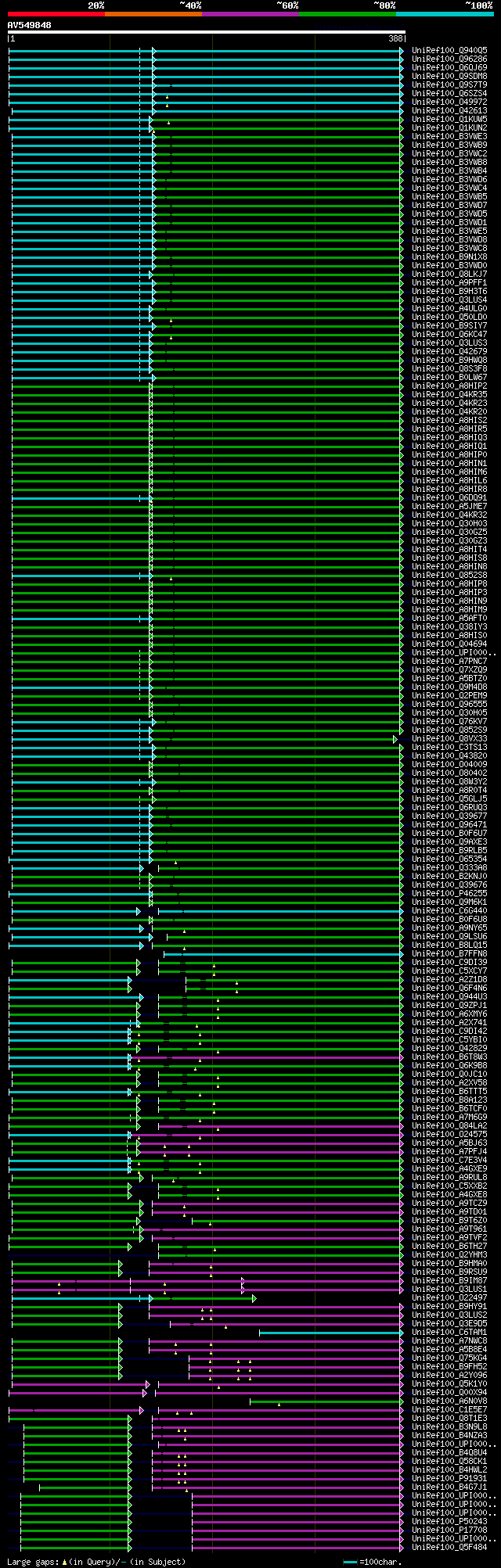Click the short cyan alignment bar for C6TAM1

tap(330, 1333)
